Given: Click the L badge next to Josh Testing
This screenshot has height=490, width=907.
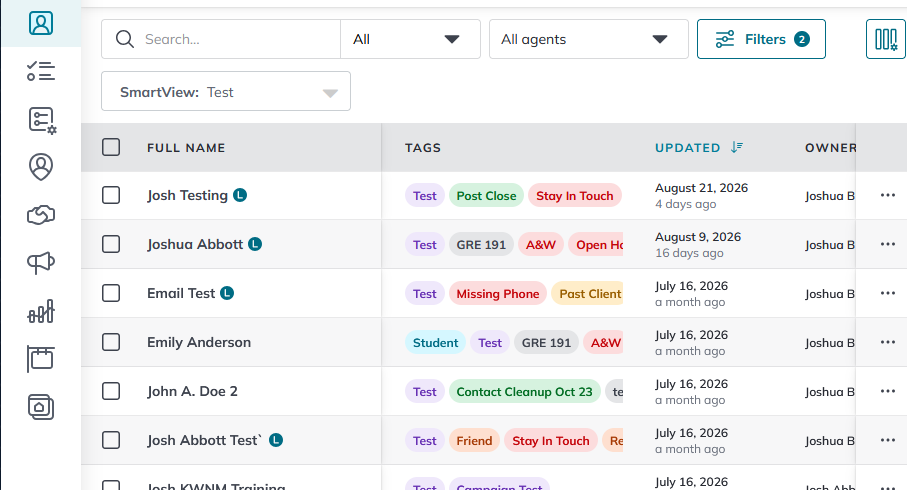Looking at the screenshot, I should [240, 196].
